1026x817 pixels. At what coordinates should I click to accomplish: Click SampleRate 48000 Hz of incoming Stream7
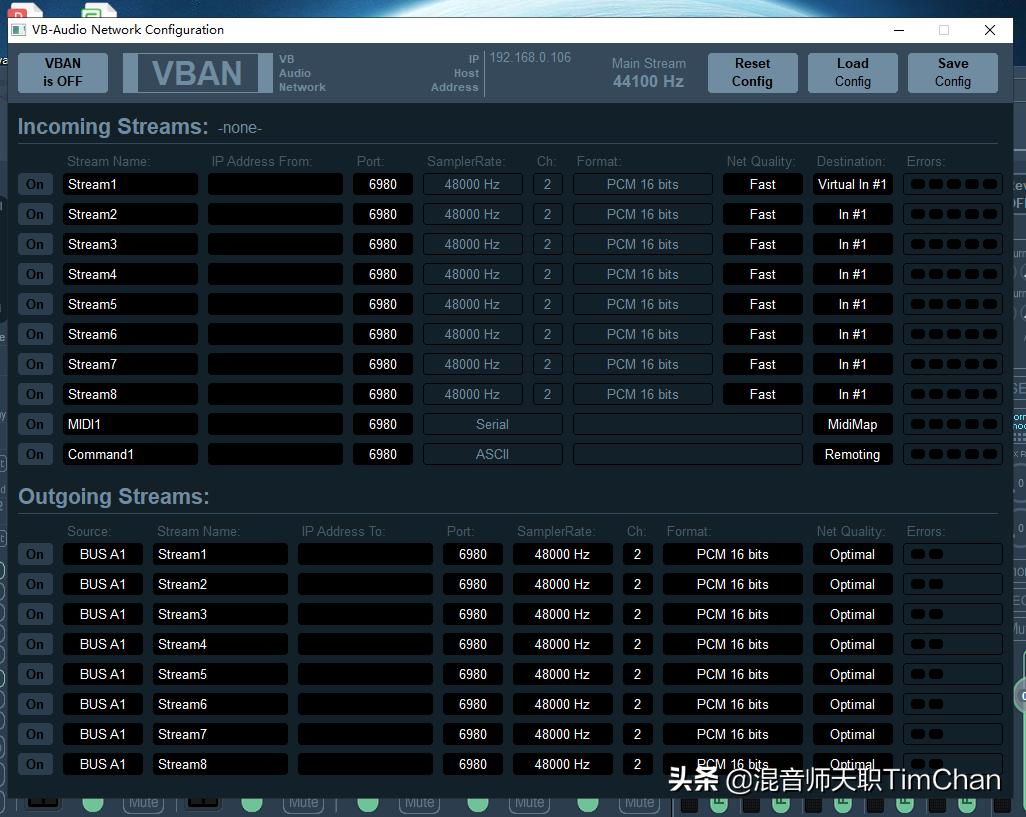(472, 364)
